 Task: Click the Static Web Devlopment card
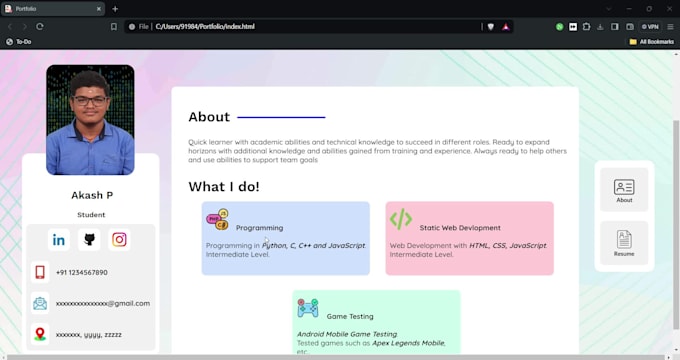(470, 238)
